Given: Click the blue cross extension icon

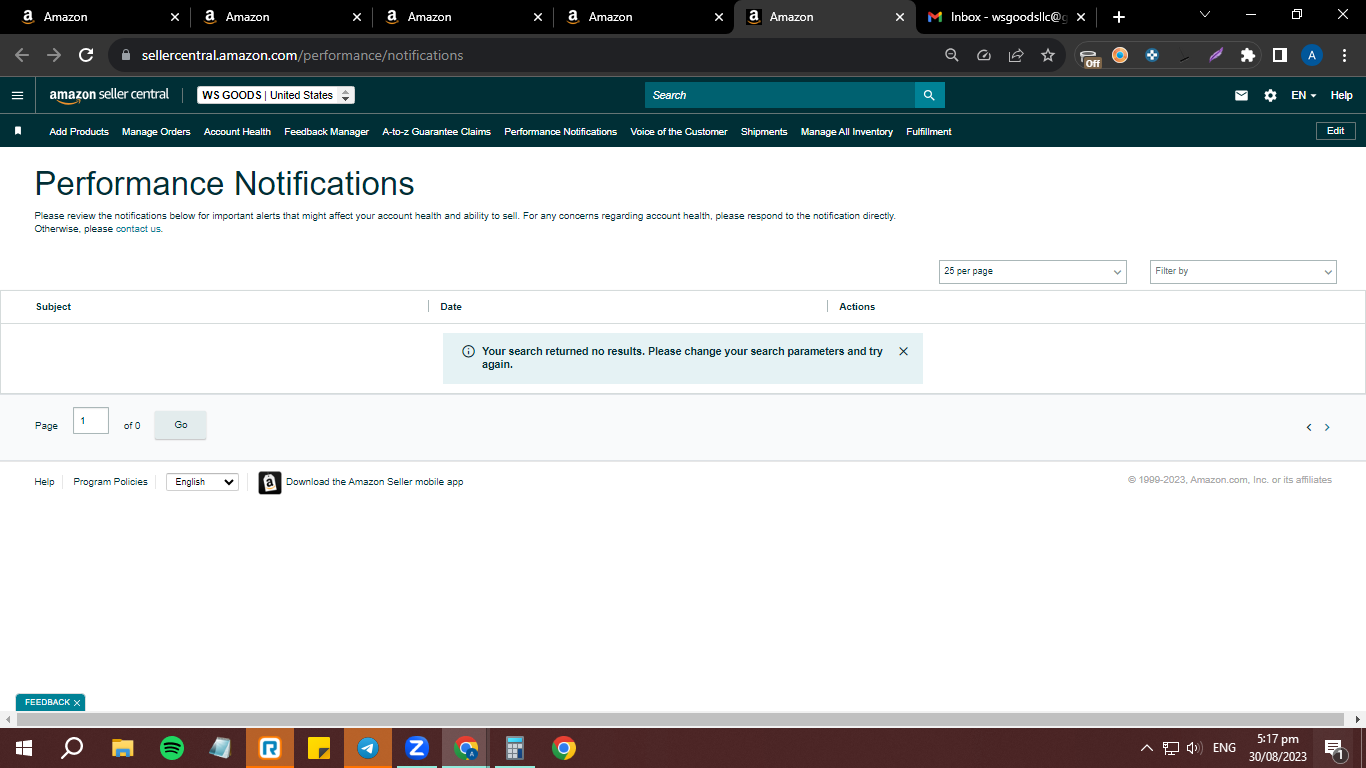Looking at the screenshot, I should pyautogui.click(x=1152, y=55).
